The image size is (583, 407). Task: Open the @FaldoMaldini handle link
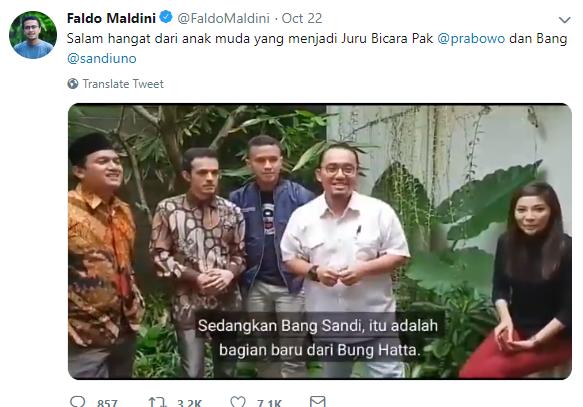(x=223, y=18)
